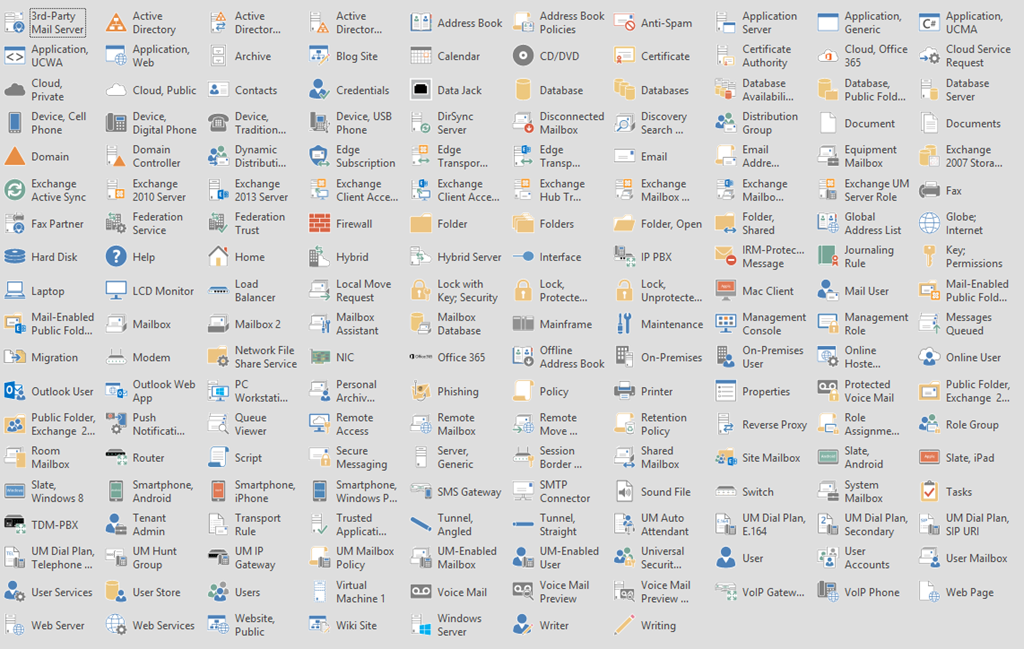The image size is (1024, 649).
Task: Select the Router shape icon
Action: click(116, 458)
